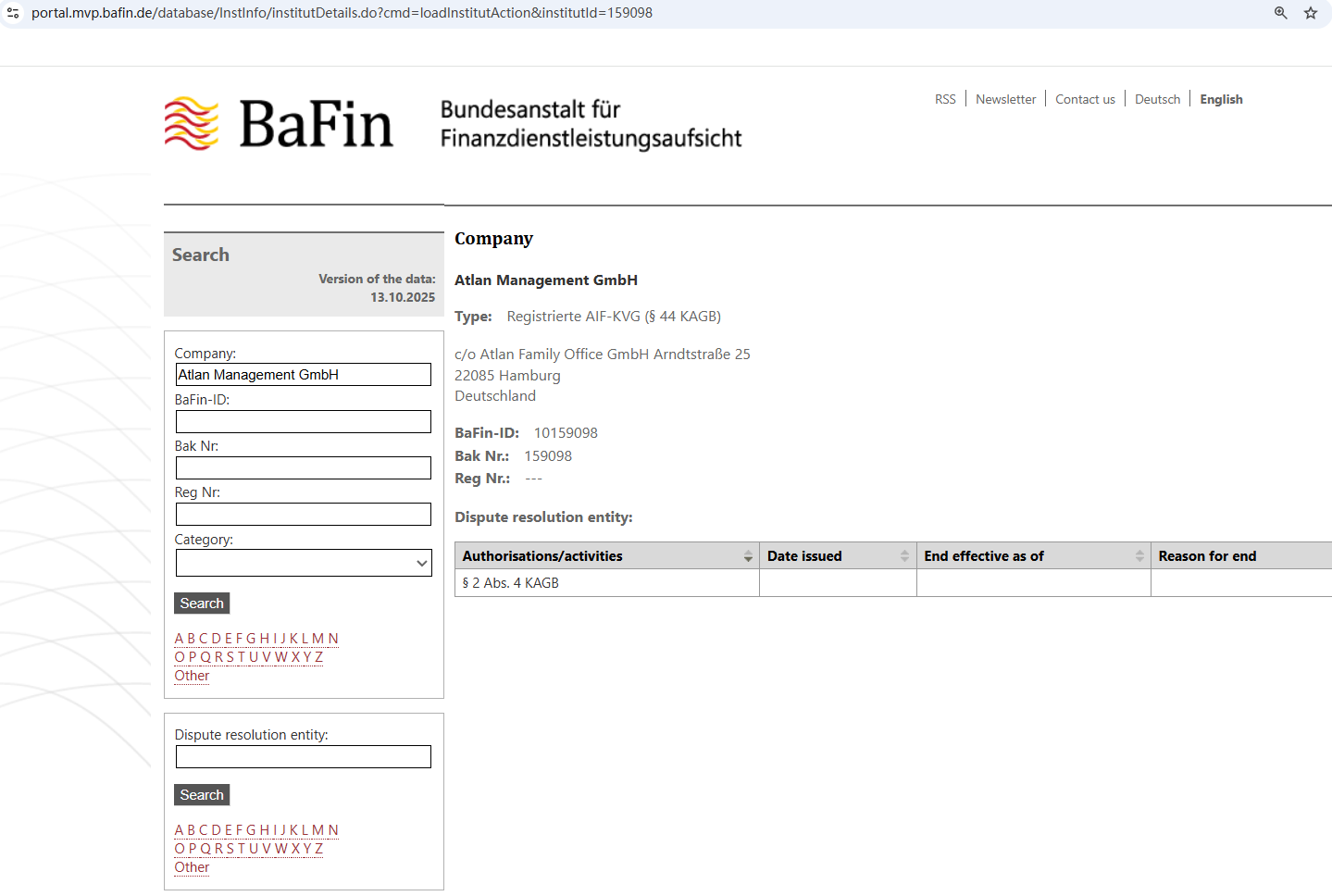This screenshot has width=1332, height=896.
Task: Click the dispute resolution Search button
Action: [202, 795]
